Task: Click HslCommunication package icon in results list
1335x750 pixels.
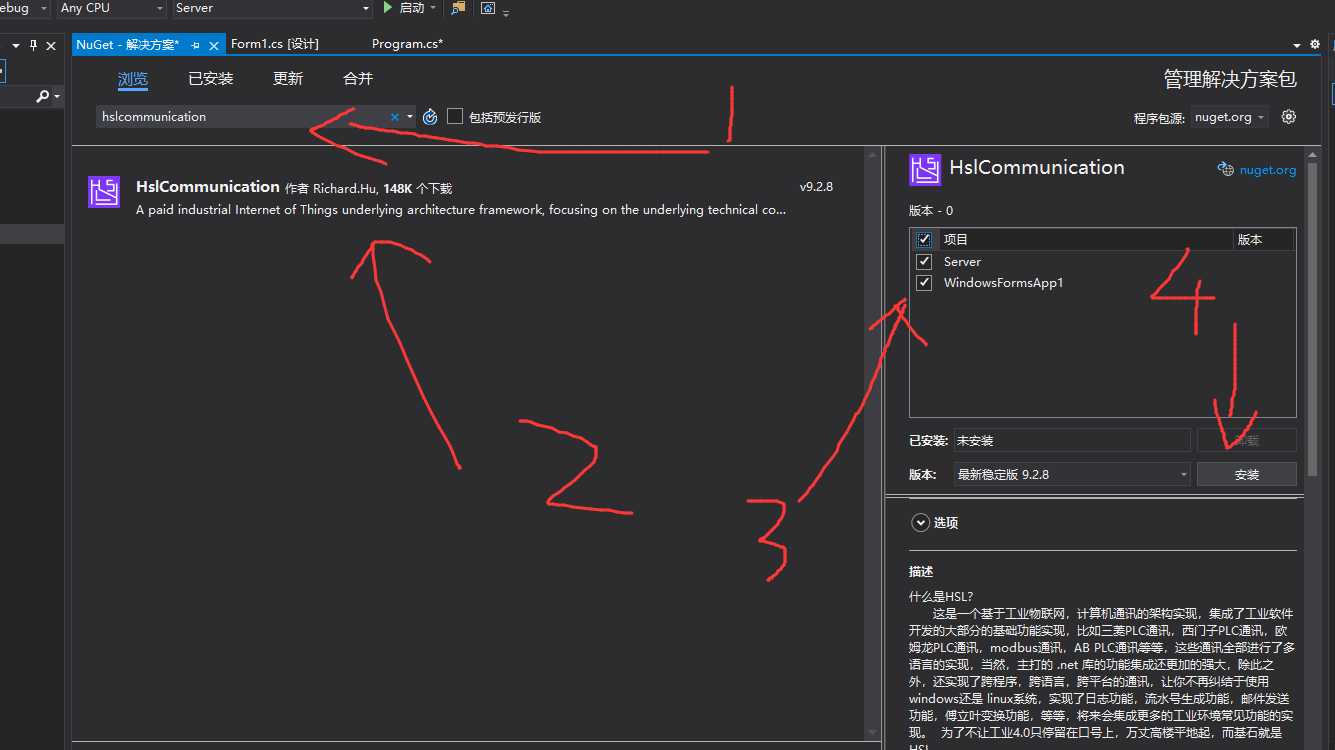Action: 104,192
